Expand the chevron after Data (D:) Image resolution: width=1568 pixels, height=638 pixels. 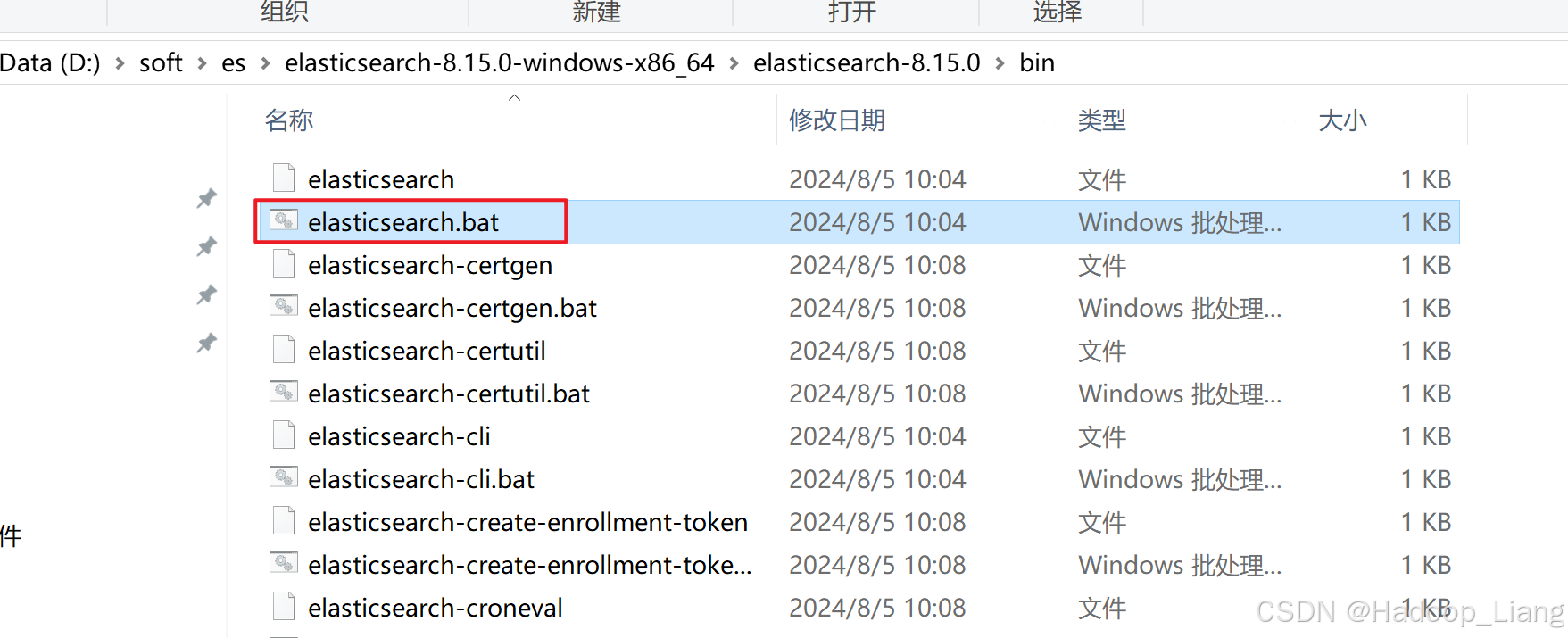tap(120, 63)
